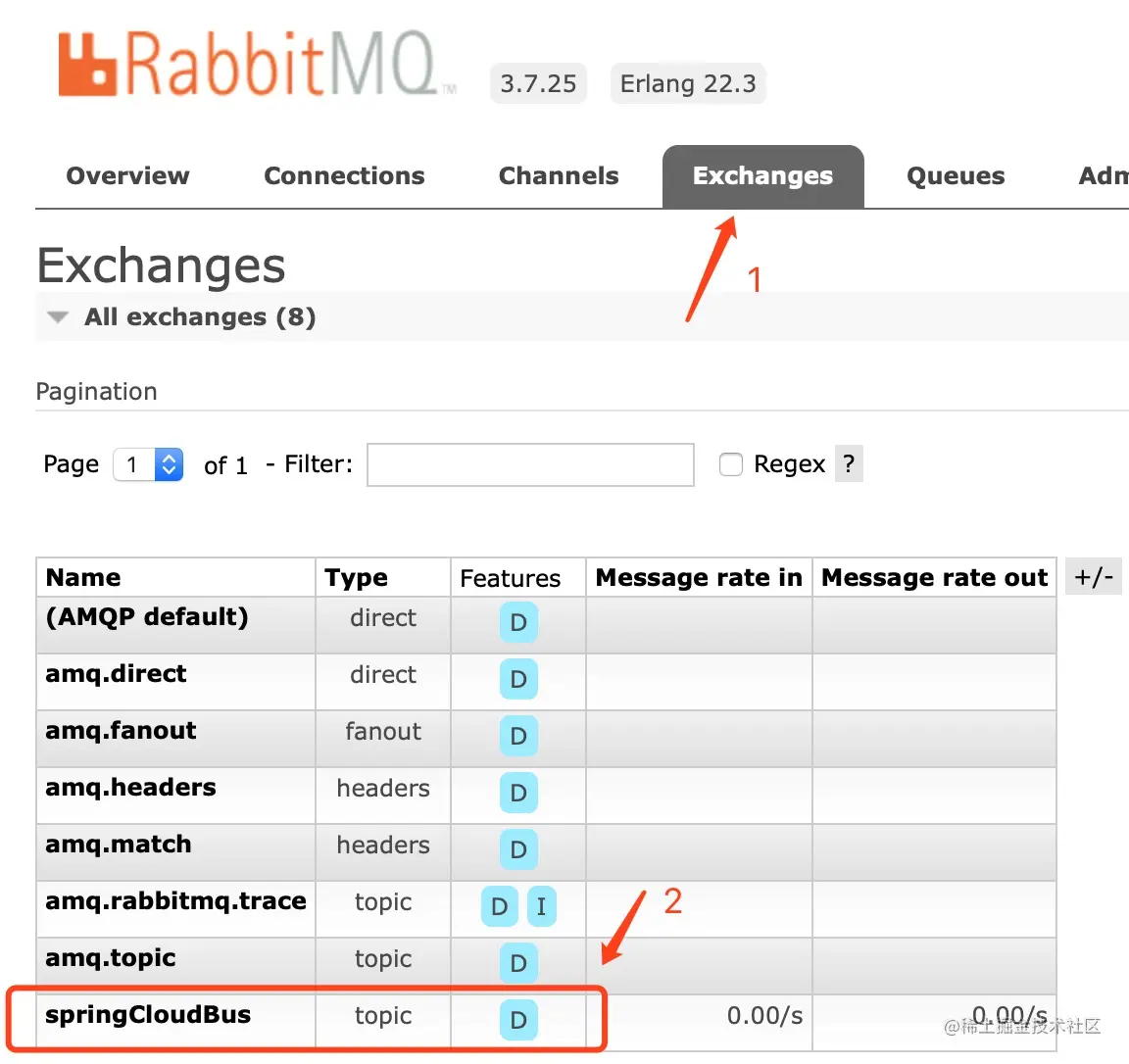This screenshot has width=1129, height=1064.
Task: Click the D badge for (AMQP default)
Action: pos(518,622)
